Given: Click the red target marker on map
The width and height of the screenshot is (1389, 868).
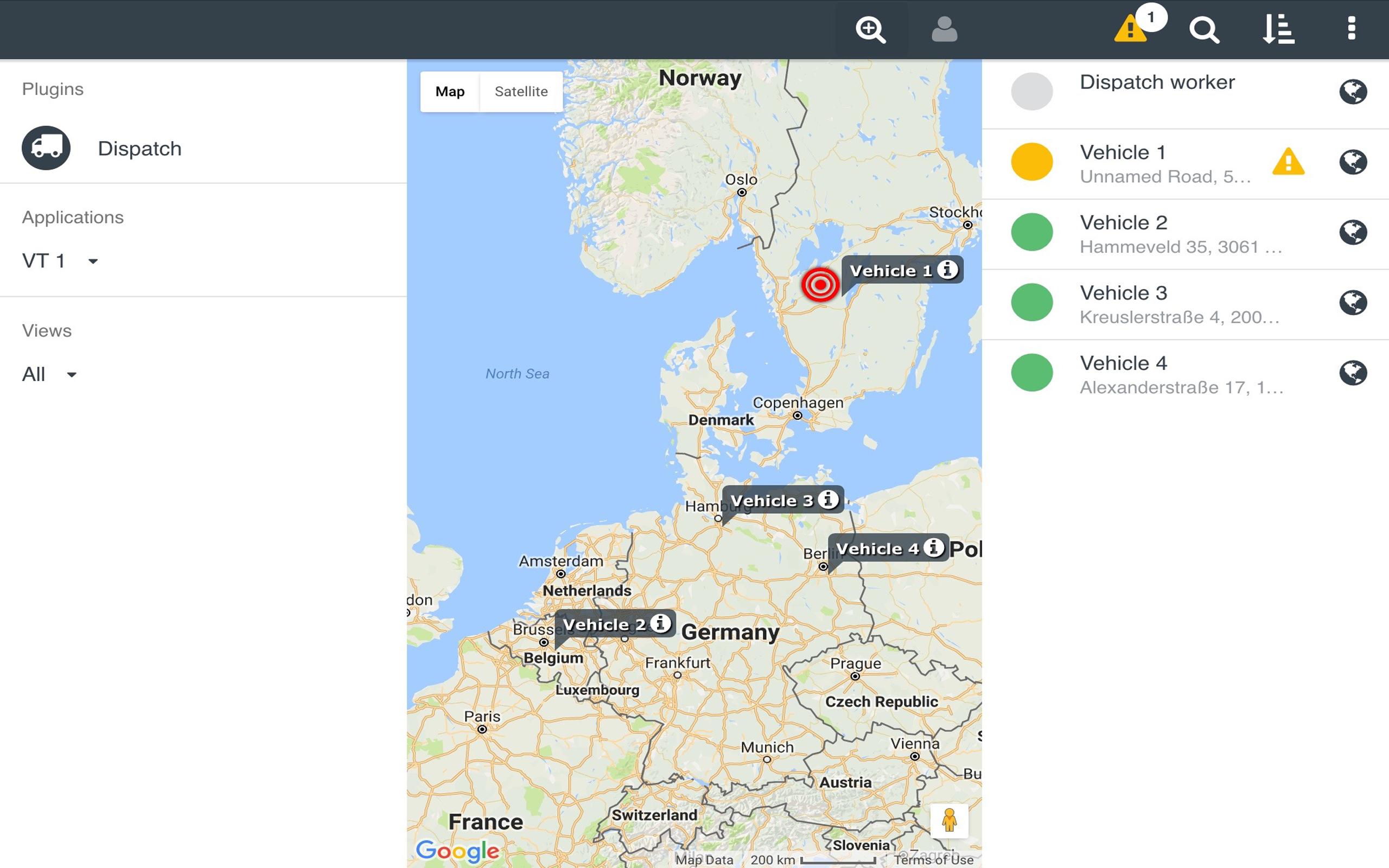Looking at the screenshot, I should [820, 284].
